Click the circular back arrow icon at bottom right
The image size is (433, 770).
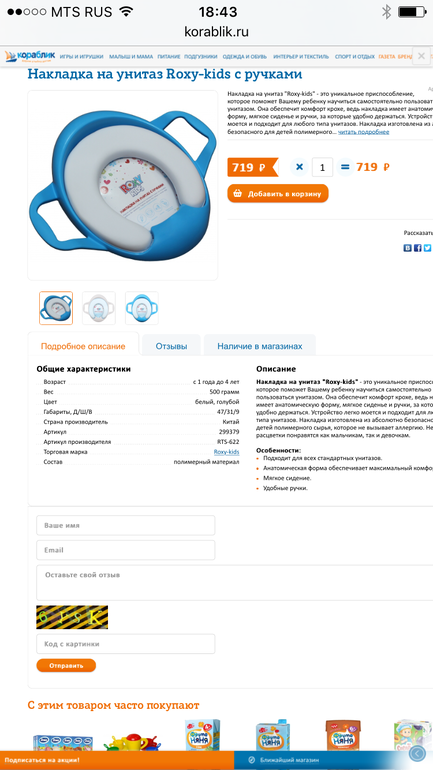click(418, 752)
